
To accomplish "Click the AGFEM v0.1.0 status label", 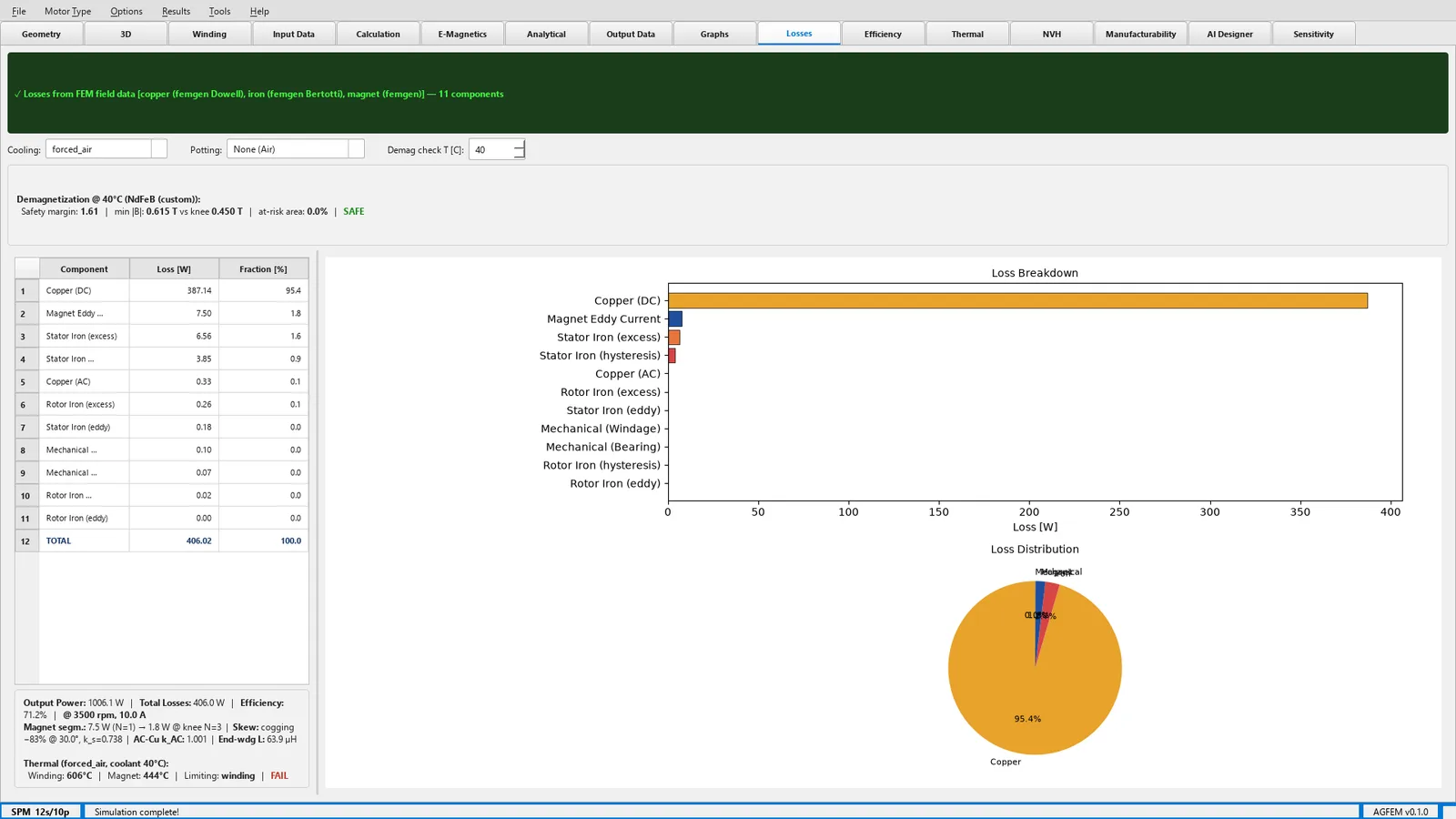I will [x=1400, y=812].
